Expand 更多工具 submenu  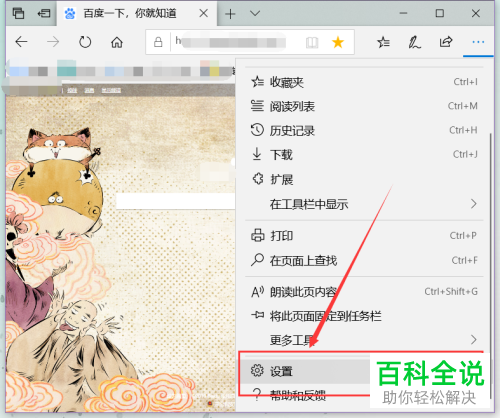click(x=364, y=340)
